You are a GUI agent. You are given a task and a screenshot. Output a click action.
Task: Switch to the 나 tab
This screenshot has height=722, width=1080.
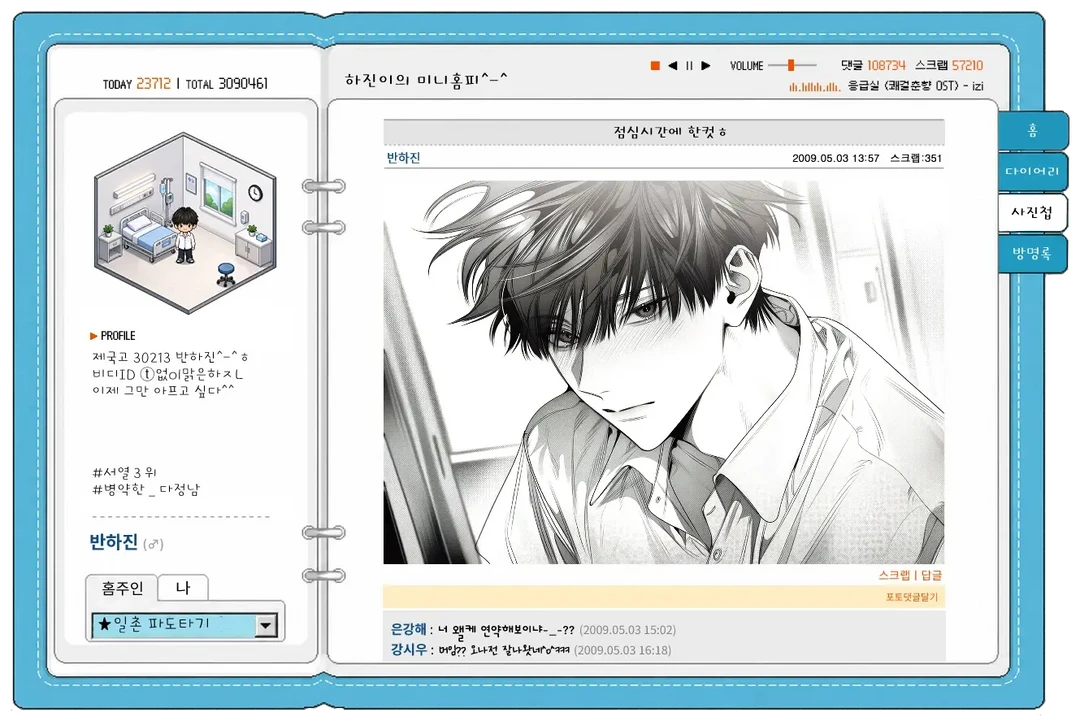[183, 588]
